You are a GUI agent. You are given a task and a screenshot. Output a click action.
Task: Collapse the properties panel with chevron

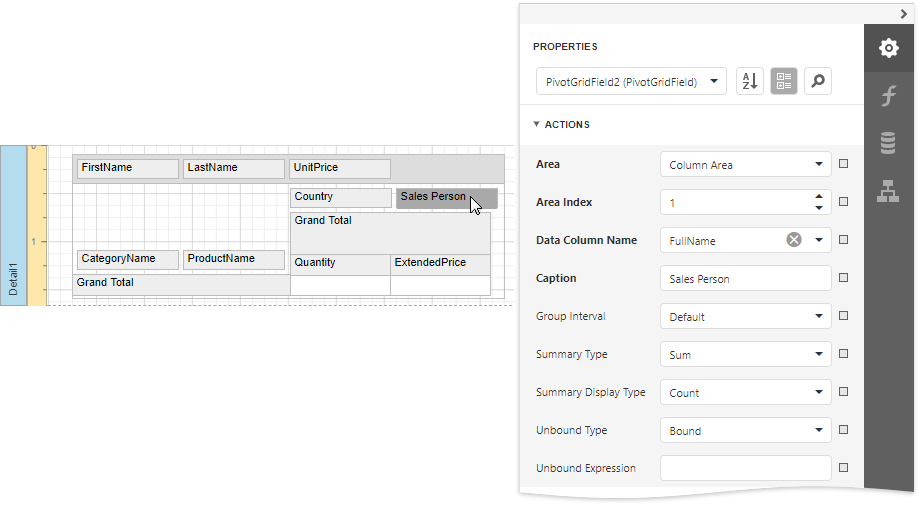pos(903,13)
